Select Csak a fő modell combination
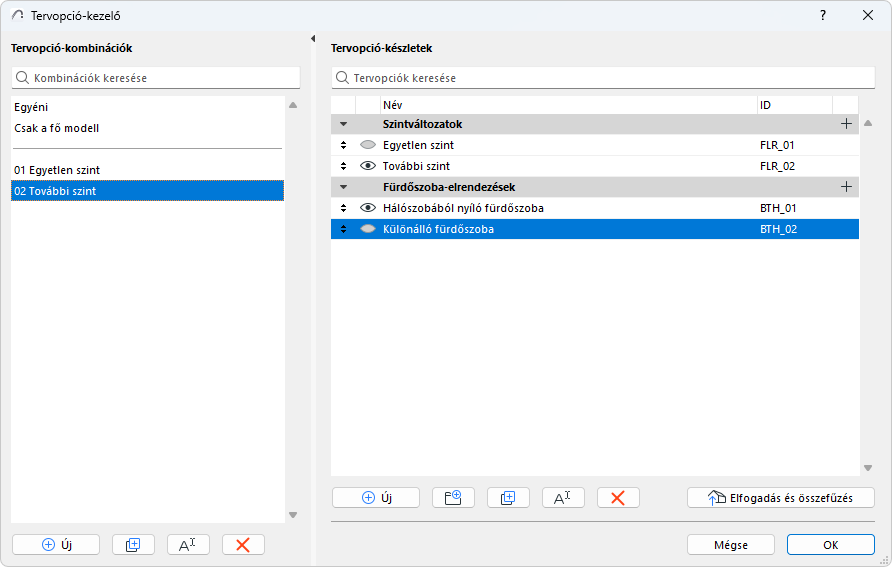The height and width of the screenshot is (567, 892). 147,128
